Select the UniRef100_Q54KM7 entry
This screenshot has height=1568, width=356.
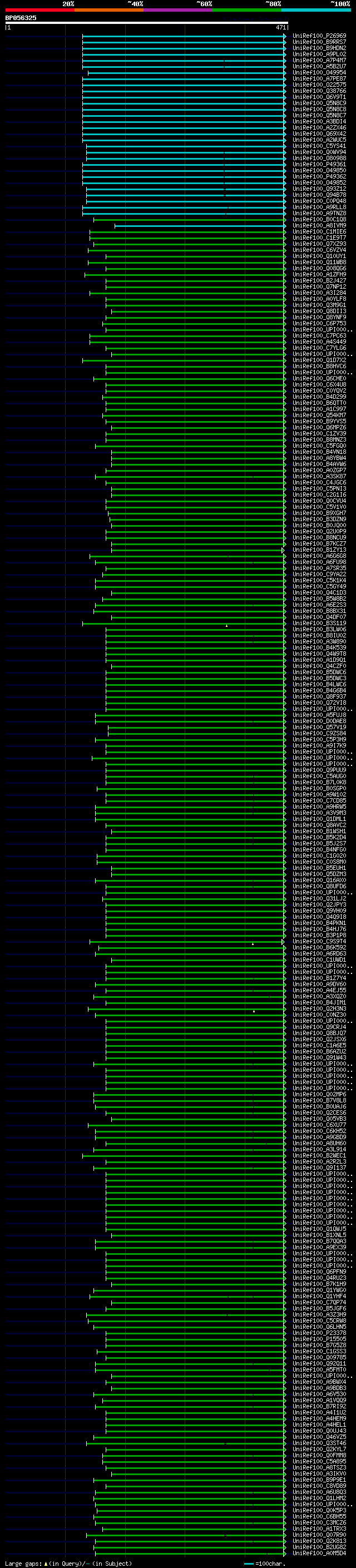coord(319,415)
